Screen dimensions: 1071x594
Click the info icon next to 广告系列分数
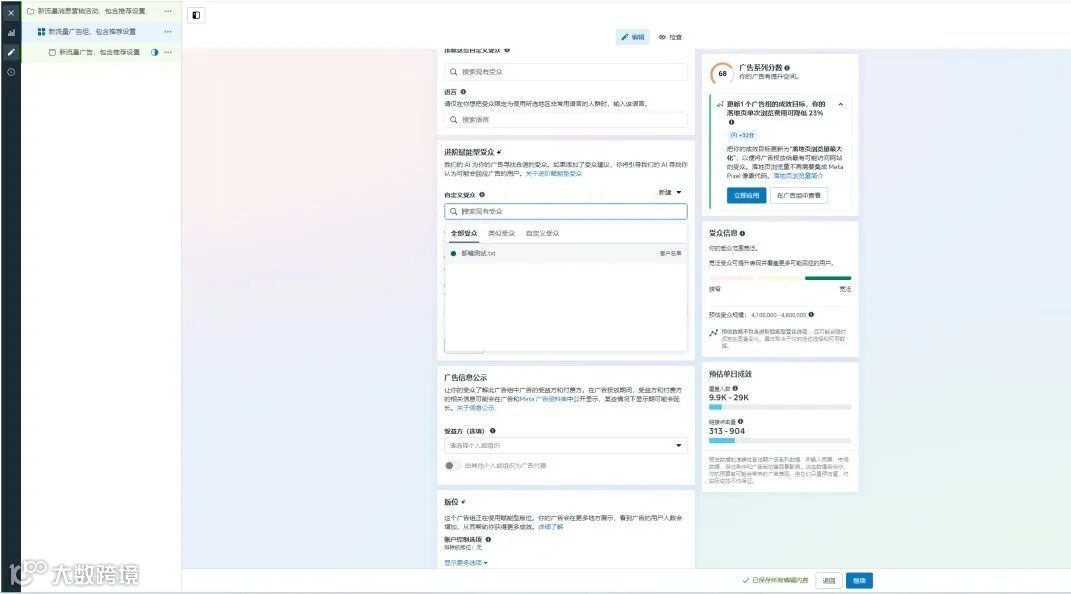coord(788,68)
